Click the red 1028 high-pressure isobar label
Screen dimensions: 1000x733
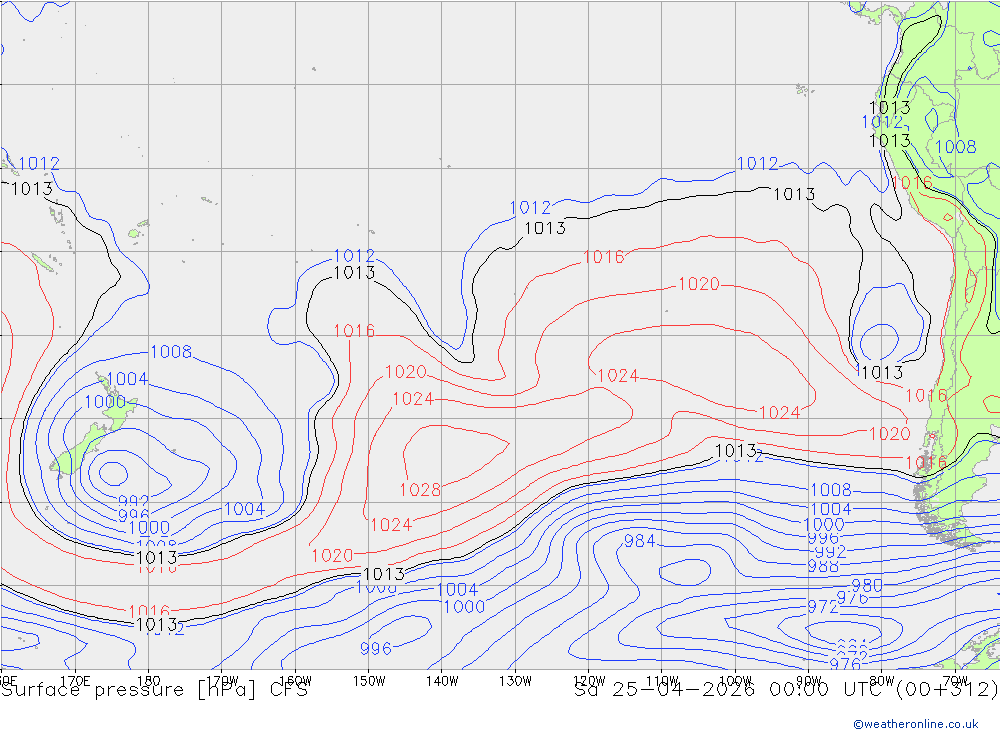(x=420, y=490)
